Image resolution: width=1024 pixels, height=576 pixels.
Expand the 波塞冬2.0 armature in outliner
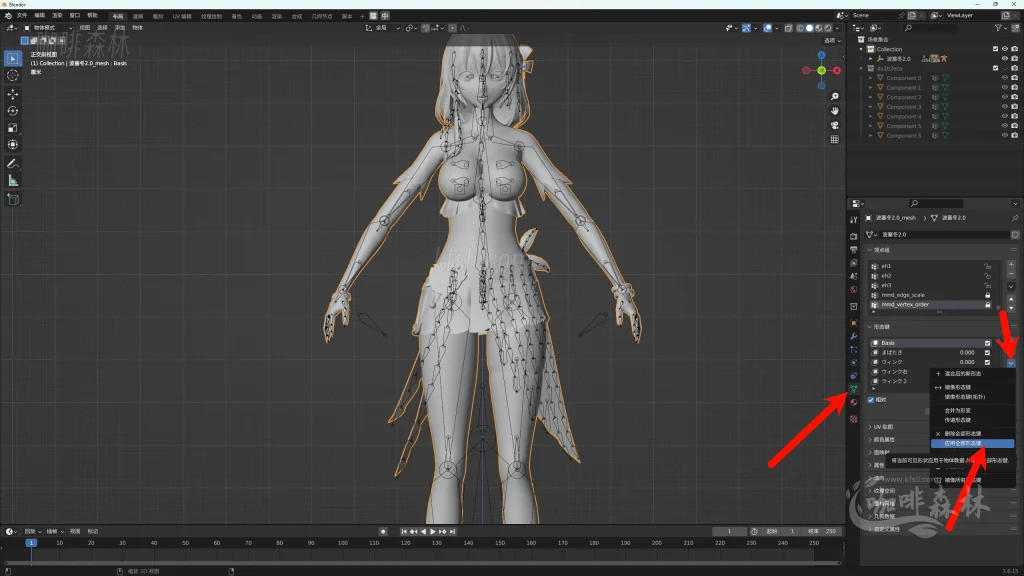tap(871, 59)
